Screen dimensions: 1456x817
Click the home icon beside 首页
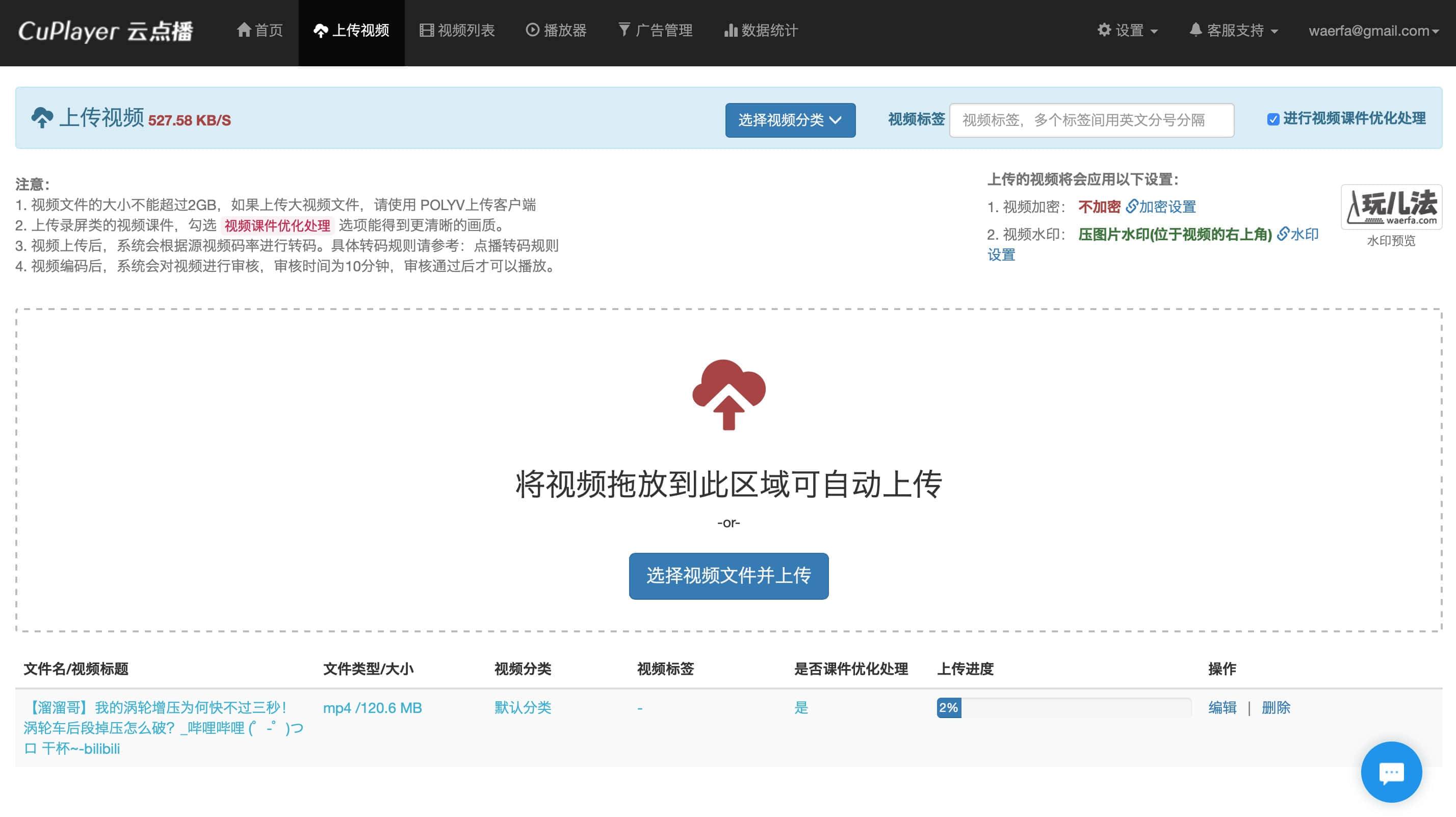coord(244,30)
